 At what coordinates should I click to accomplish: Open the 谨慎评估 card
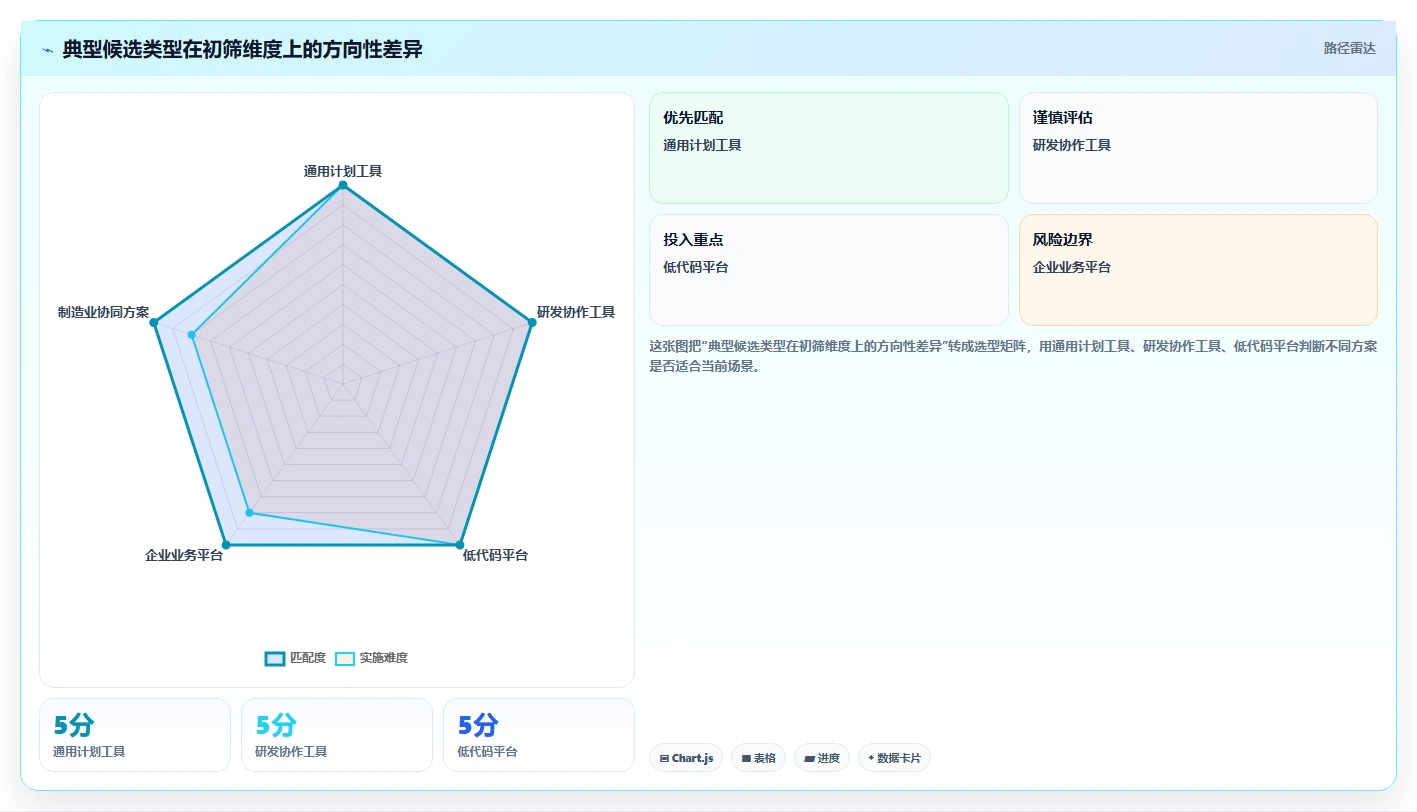1198,148
